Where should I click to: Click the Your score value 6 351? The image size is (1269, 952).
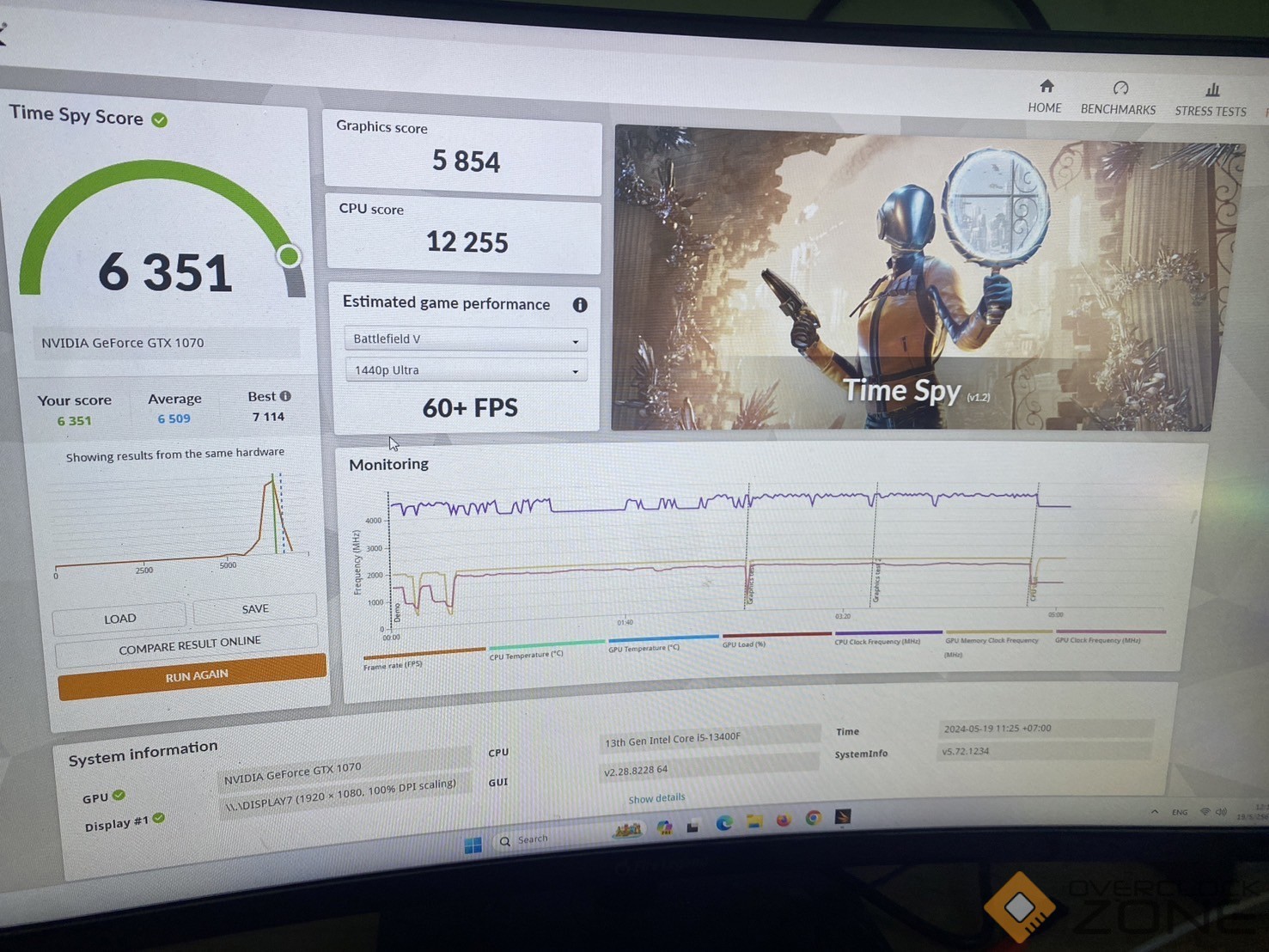pyautogui.click(x=74, y=421)
